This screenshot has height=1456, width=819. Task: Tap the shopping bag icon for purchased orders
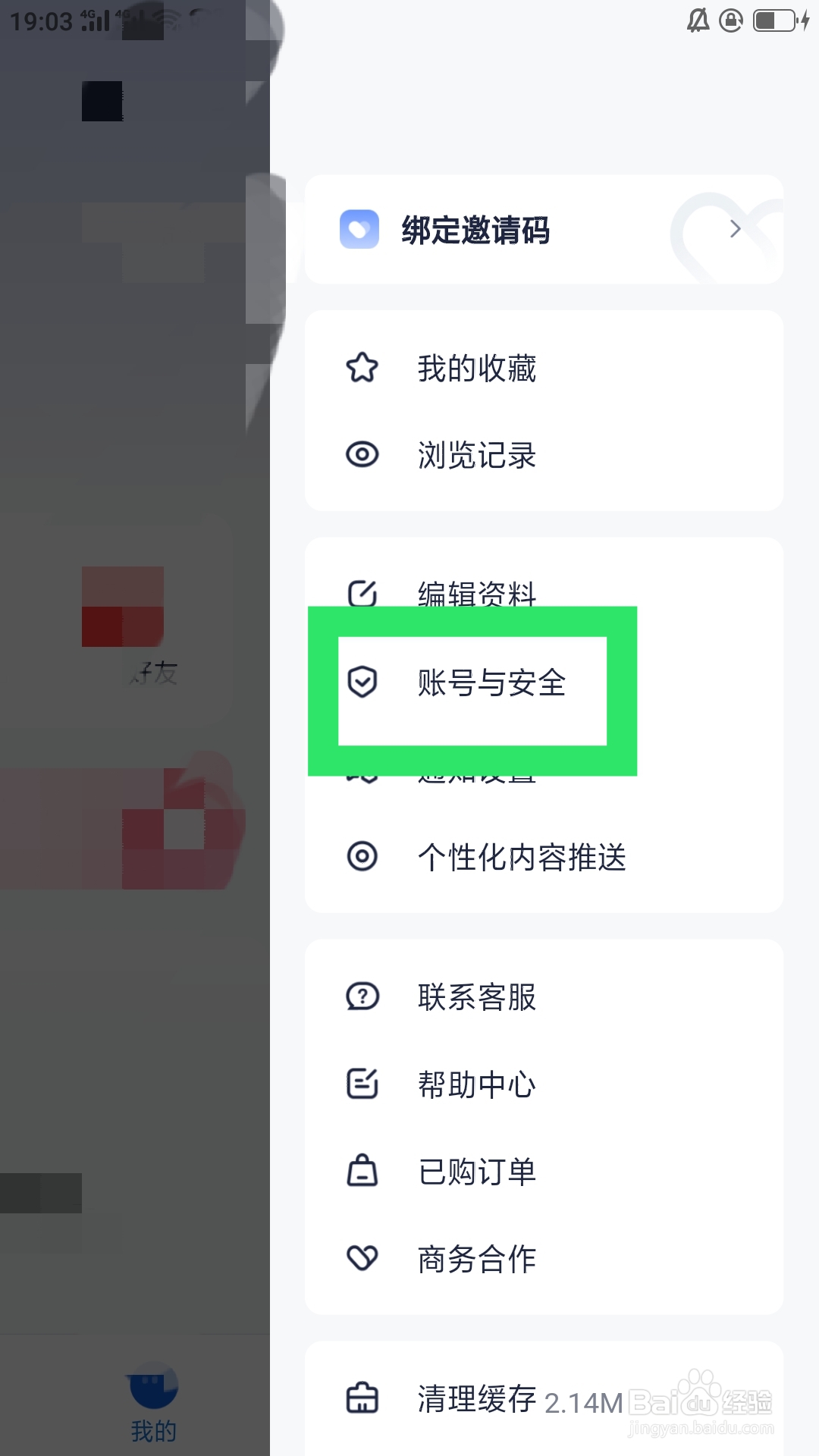362,1170
